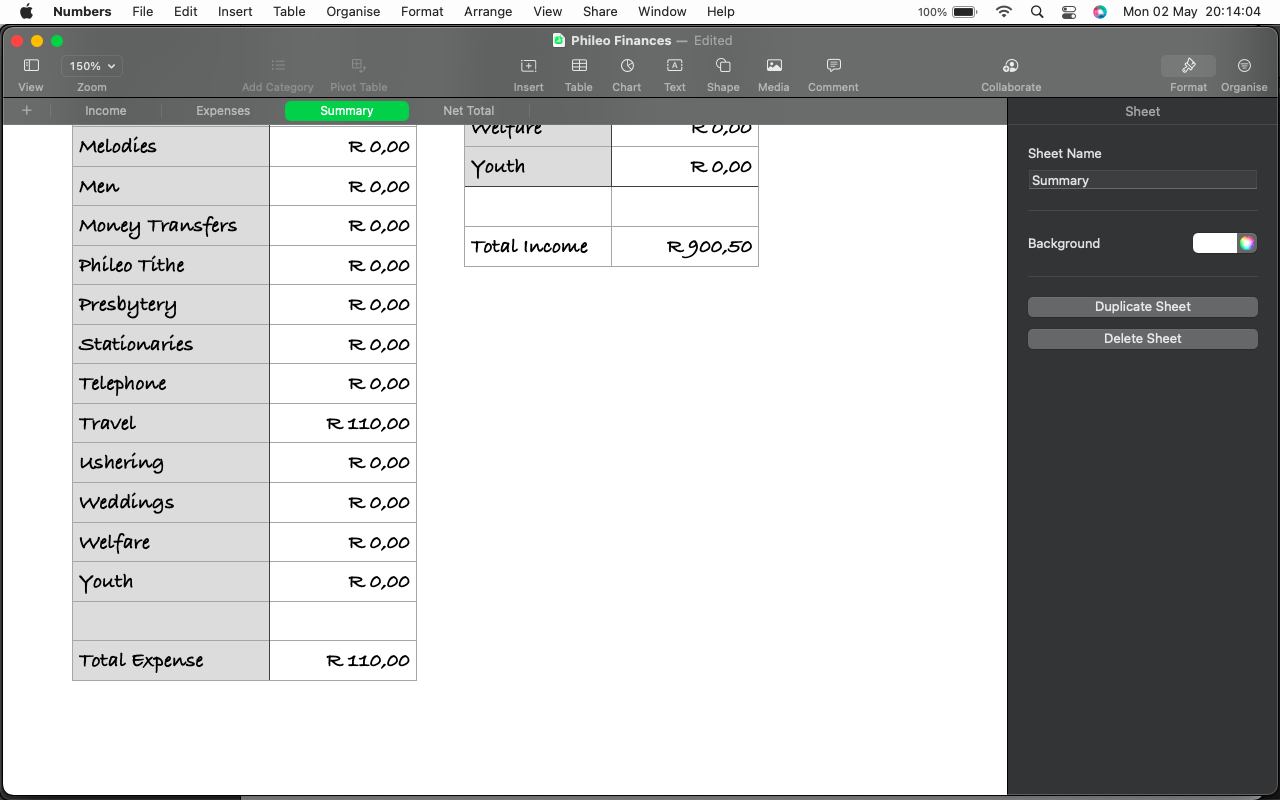
Task: Click the Delete Sheet button
Action: click(1142, 339)
